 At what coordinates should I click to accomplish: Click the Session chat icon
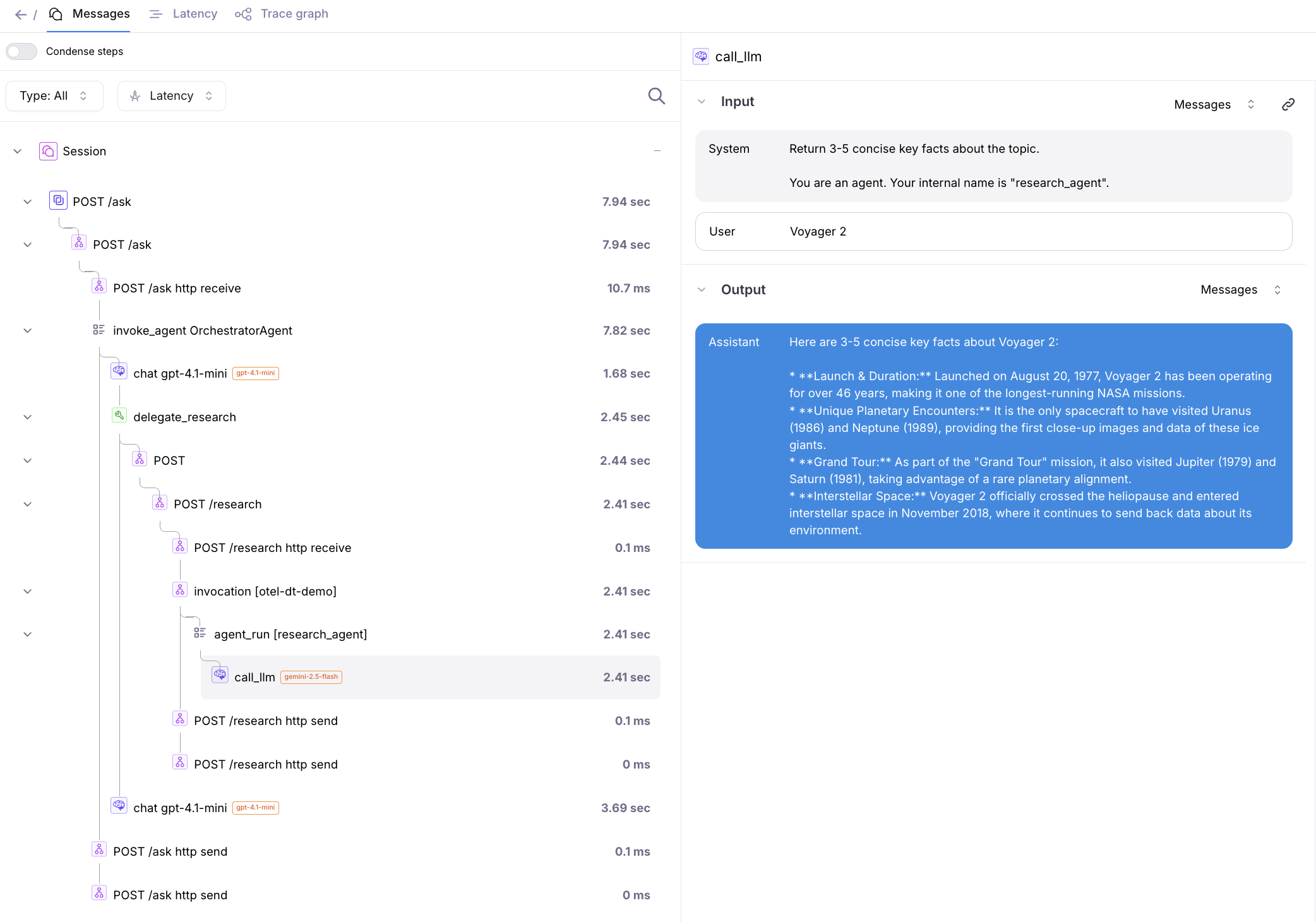point(48,151)
